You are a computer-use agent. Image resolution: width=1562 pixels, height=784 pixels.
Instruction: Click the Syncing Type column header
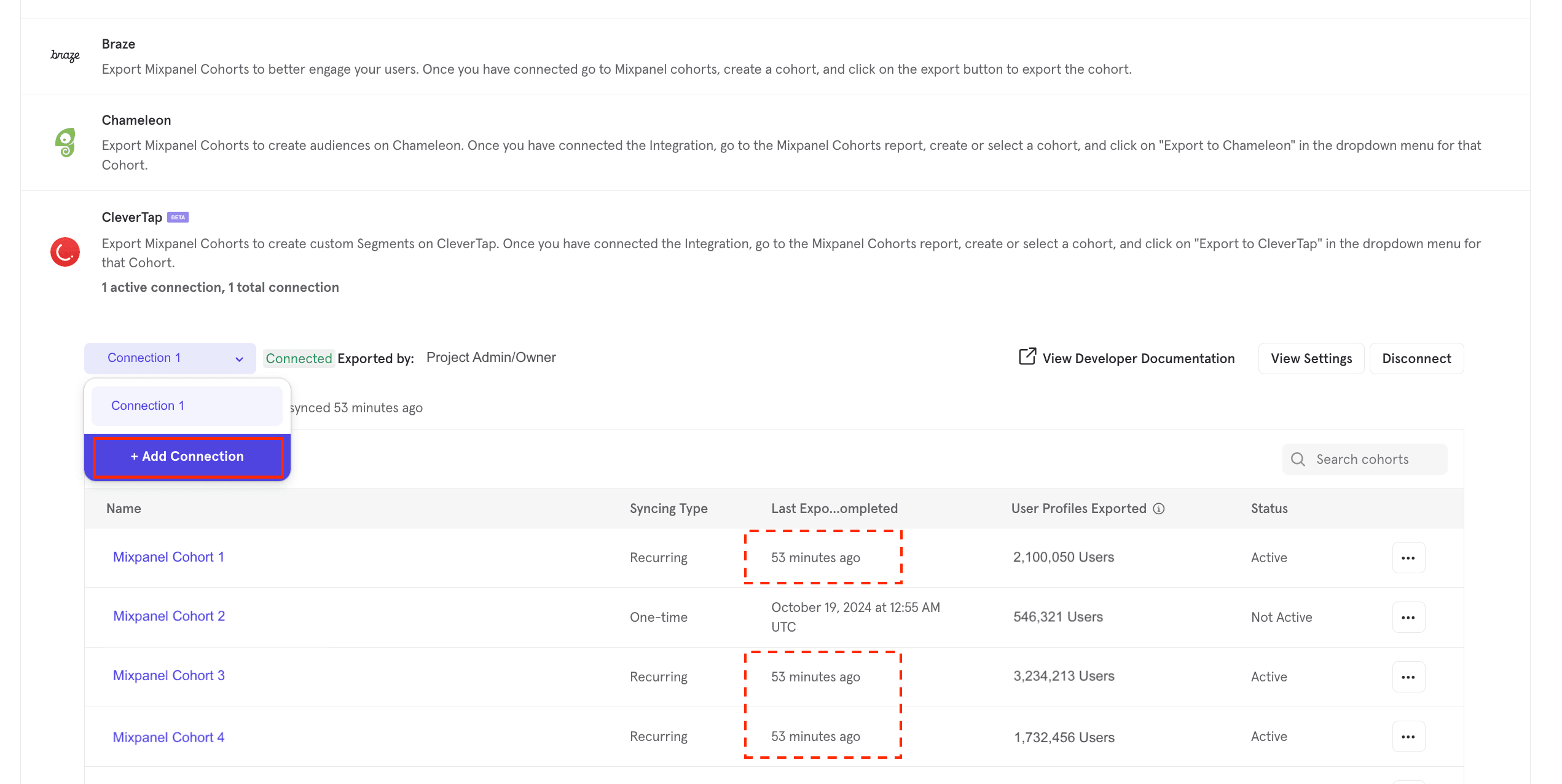pyautogui.click(x=669, y=509)
